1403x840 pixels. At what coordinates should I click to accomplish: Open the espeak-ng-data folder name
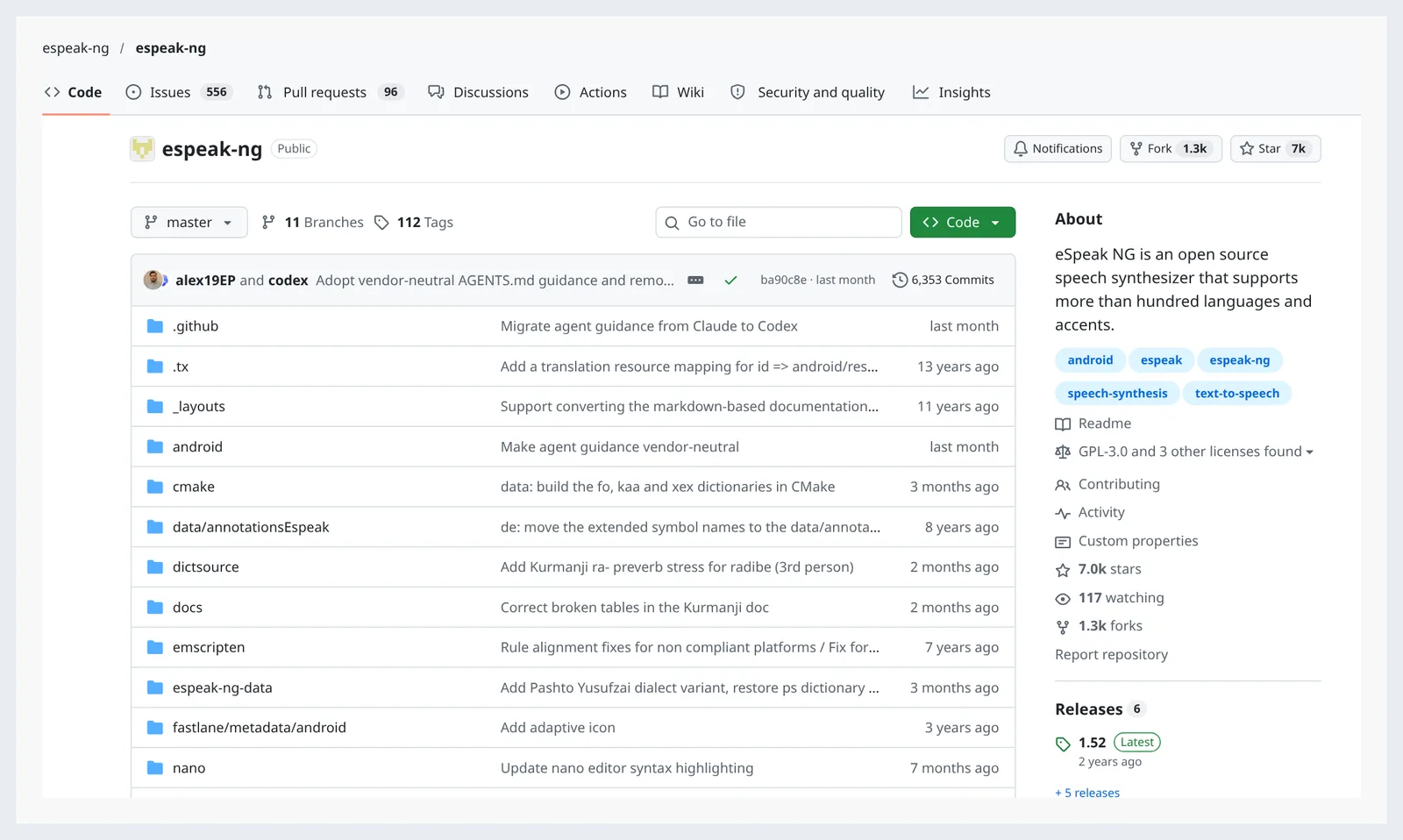[x=223, y=688]
